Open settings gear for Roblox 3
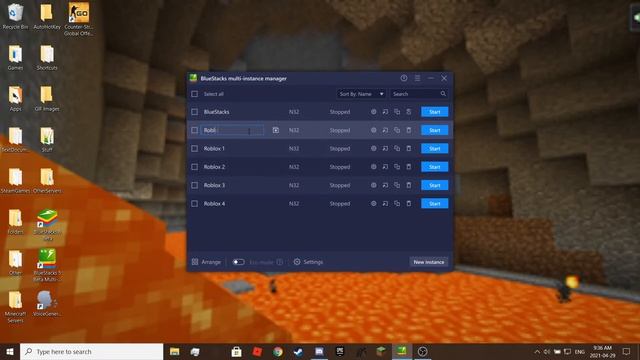 point(373,185)
